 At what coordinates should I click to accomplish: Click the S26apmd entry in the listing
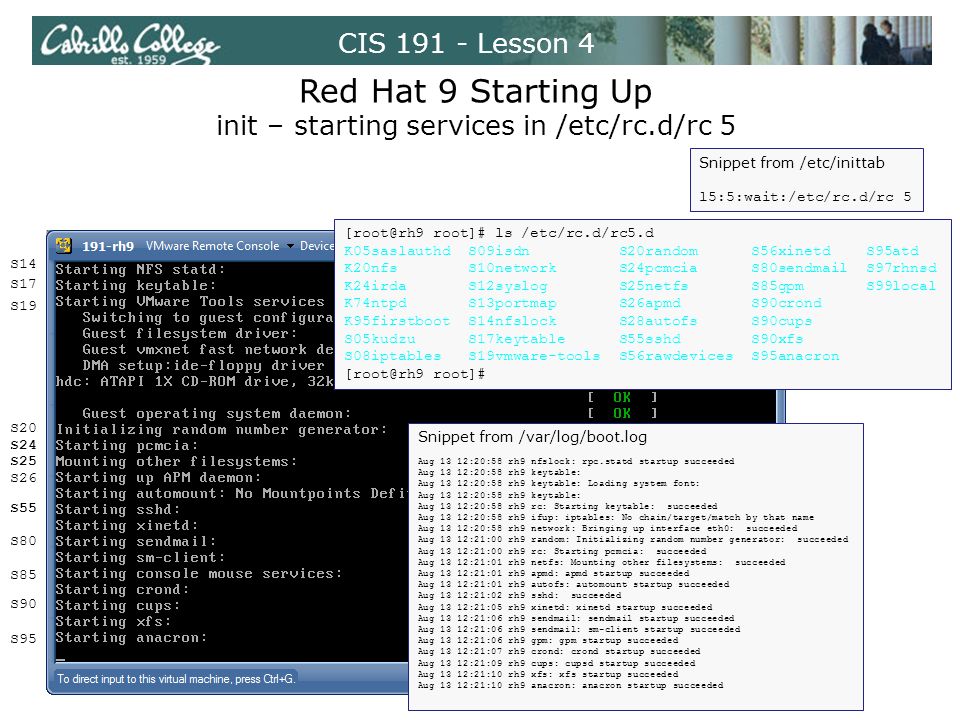(x=650, y=302)
